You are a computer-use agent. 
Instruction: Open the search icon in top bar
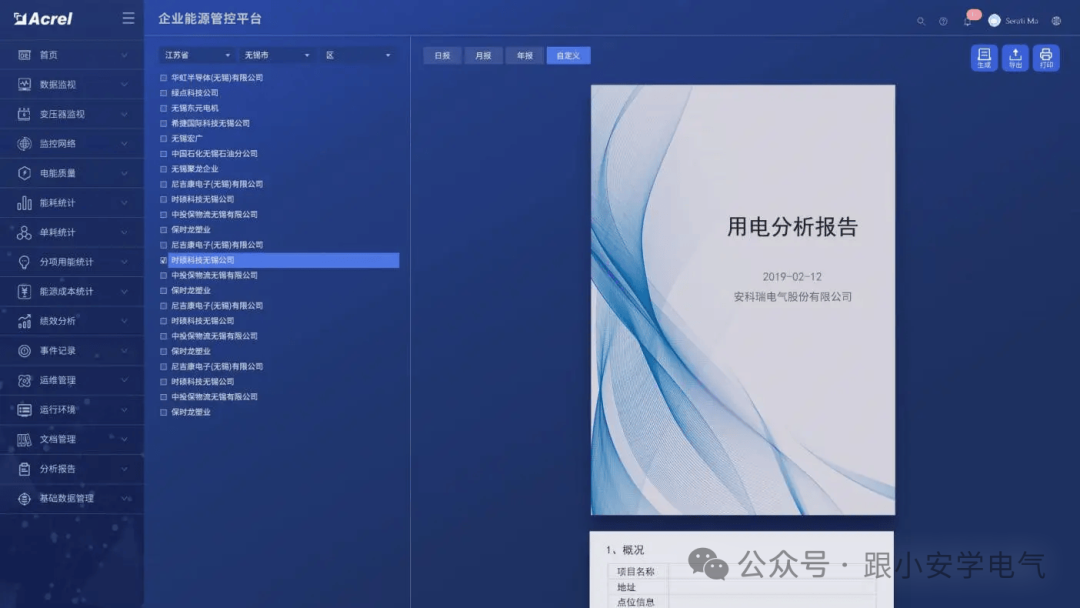(x=921, y=20)
